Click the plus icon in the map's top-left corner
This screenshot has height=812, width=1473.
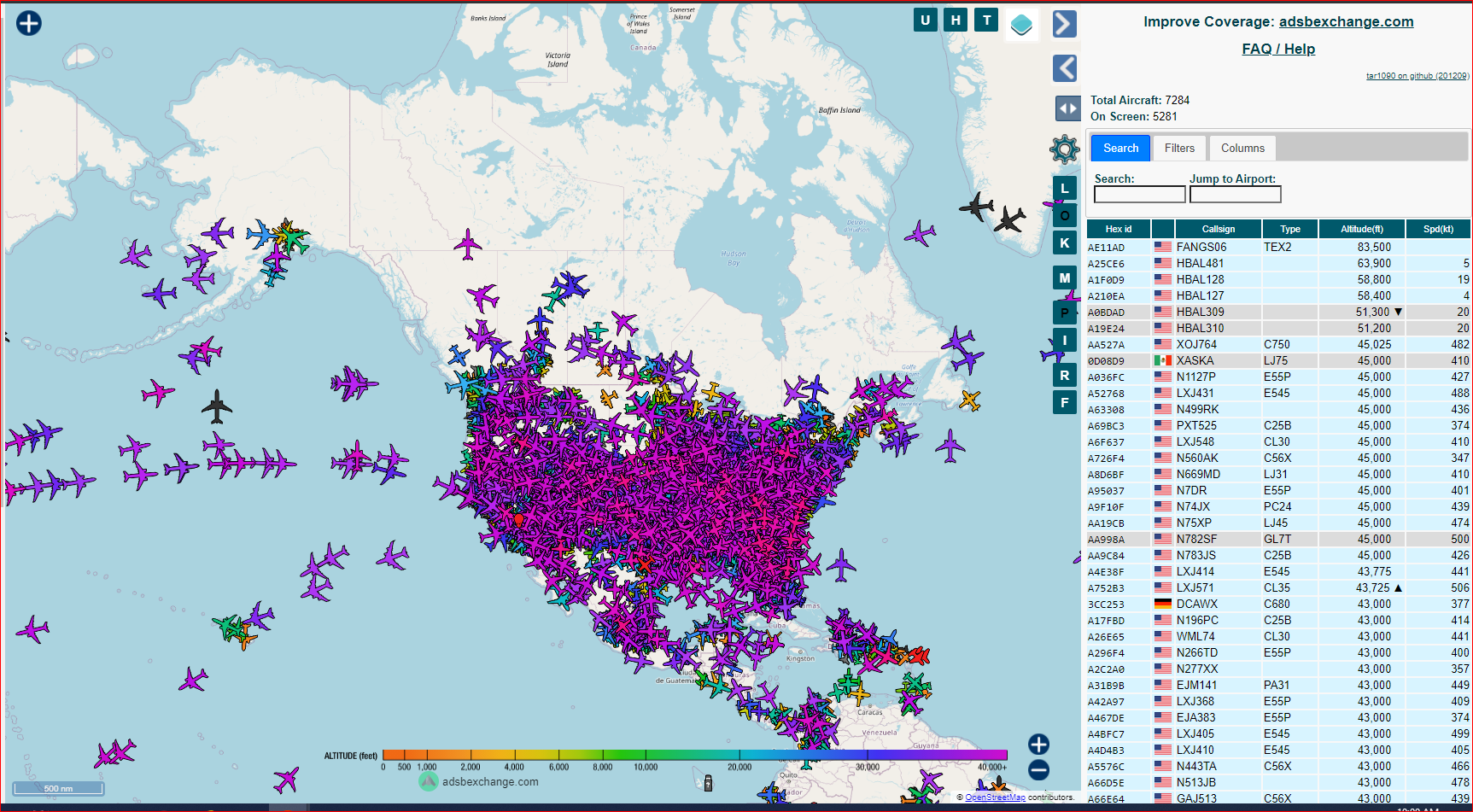29,23
